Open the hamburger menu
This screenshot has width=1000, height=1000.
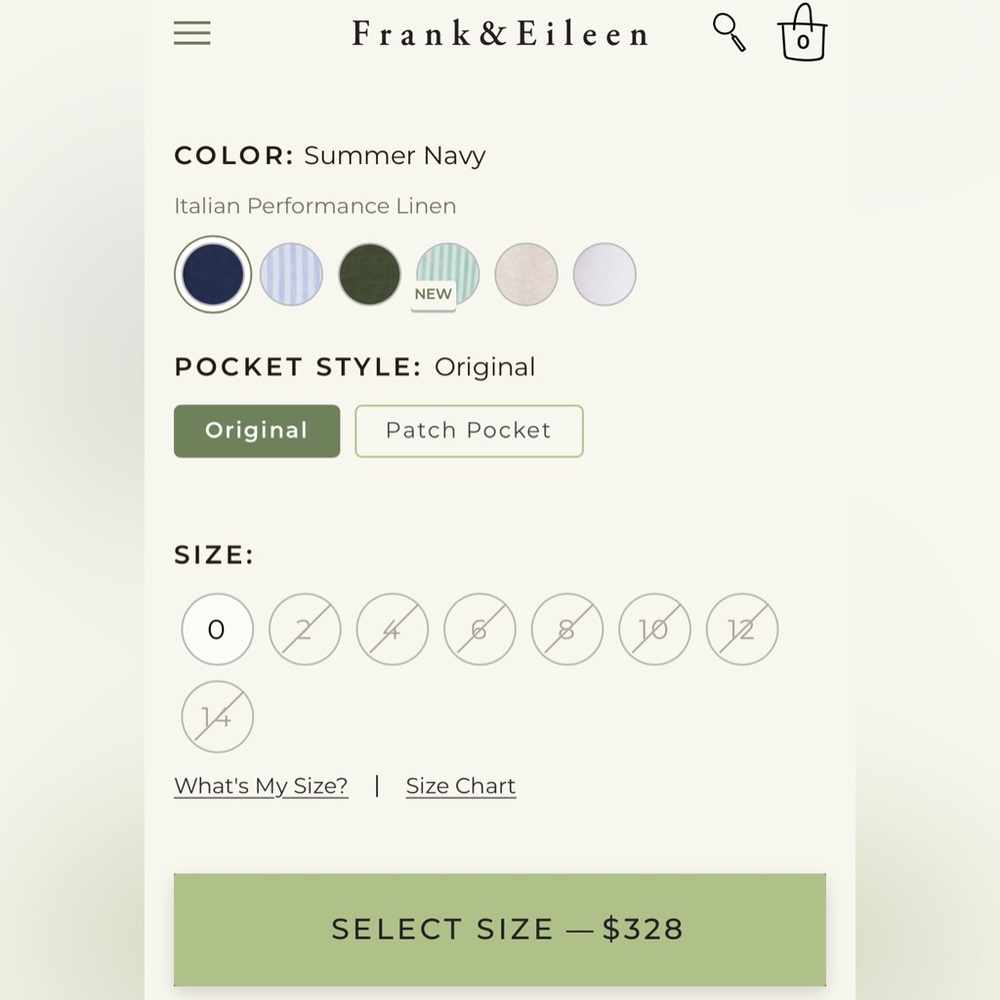[192, 33]
